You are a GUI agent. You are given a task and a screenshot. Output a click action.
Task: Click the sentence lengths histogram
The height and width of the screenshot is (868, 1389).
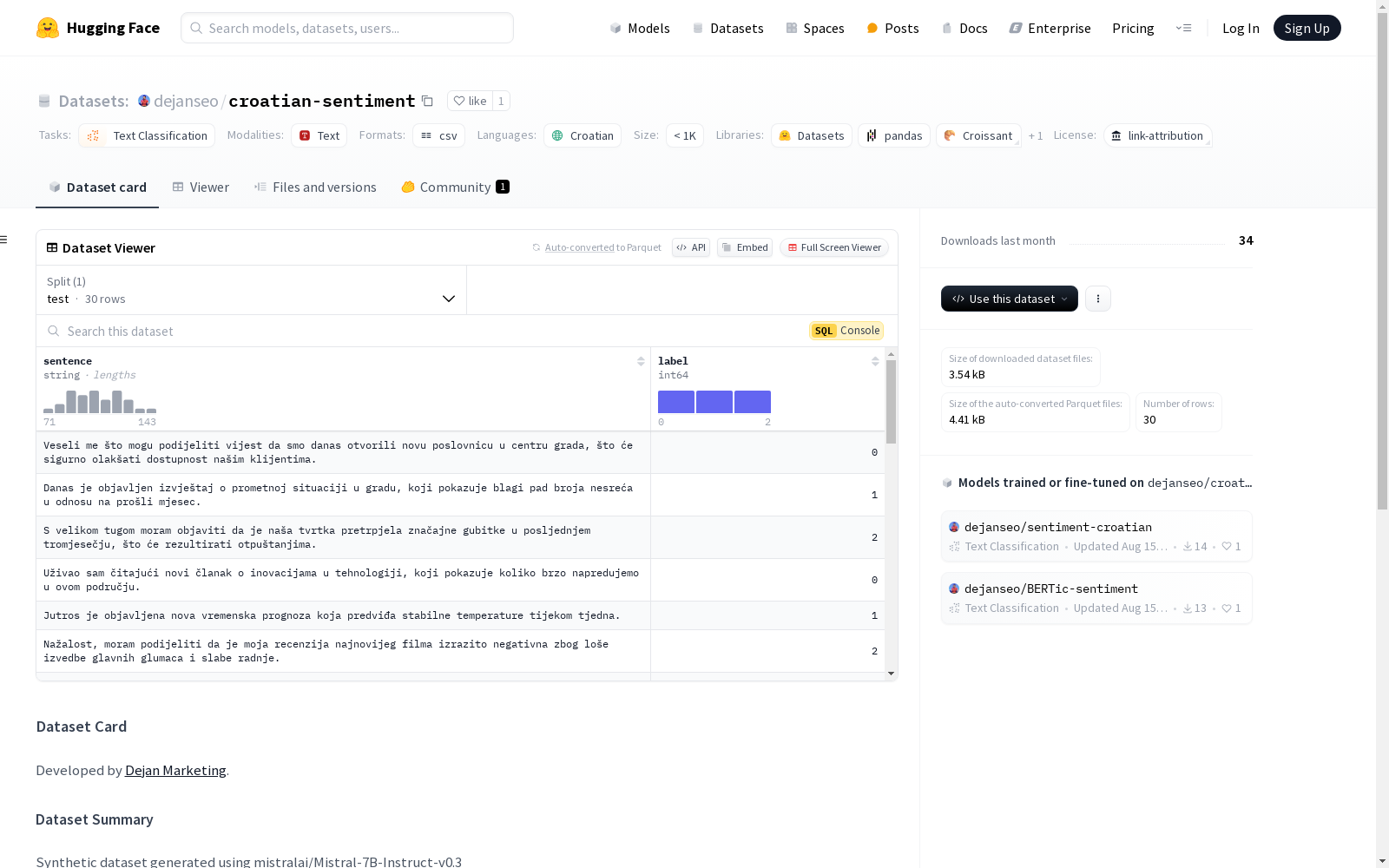point(100,402)
